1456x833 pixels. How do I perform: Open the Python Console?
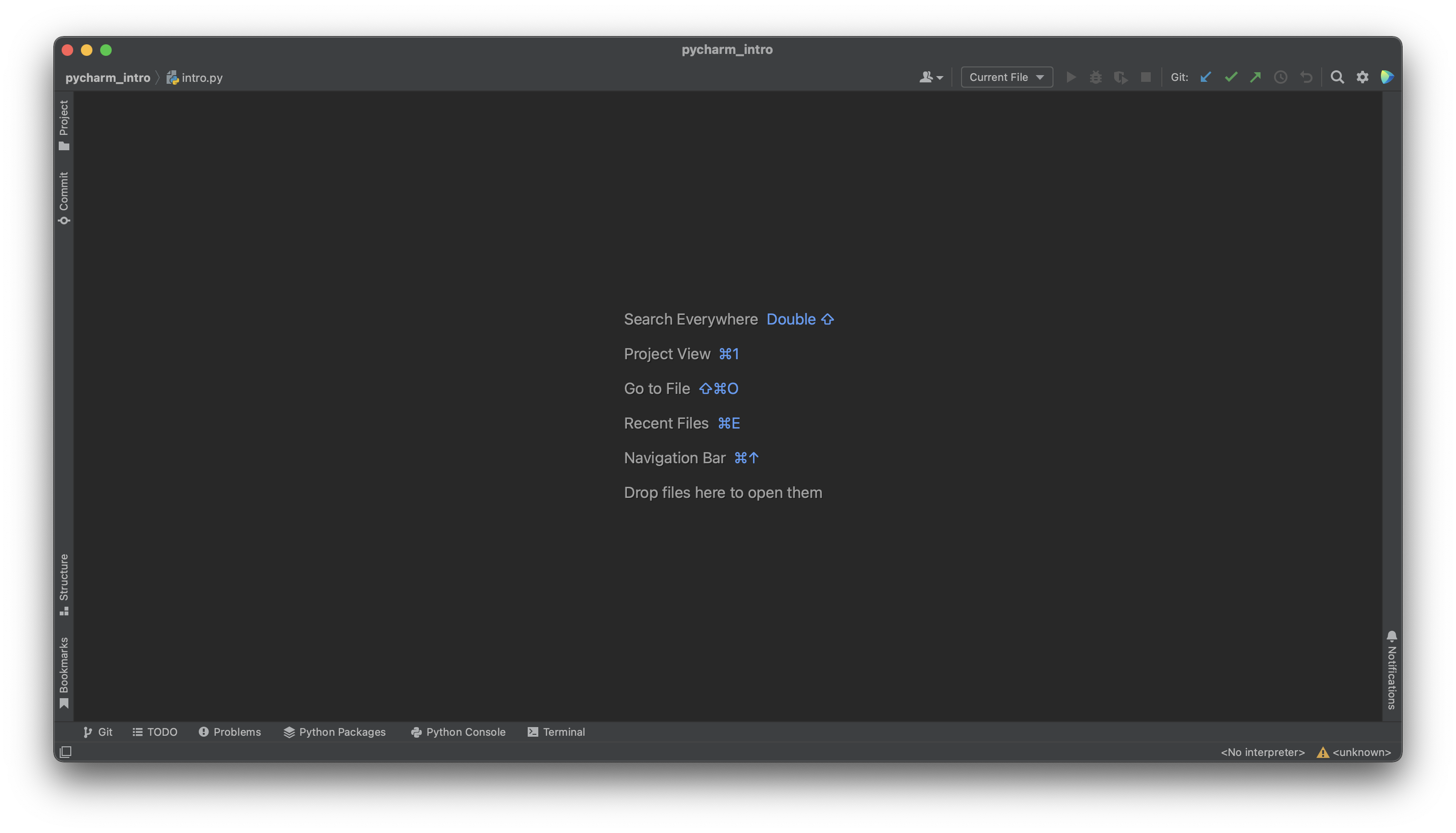point(458,732)
